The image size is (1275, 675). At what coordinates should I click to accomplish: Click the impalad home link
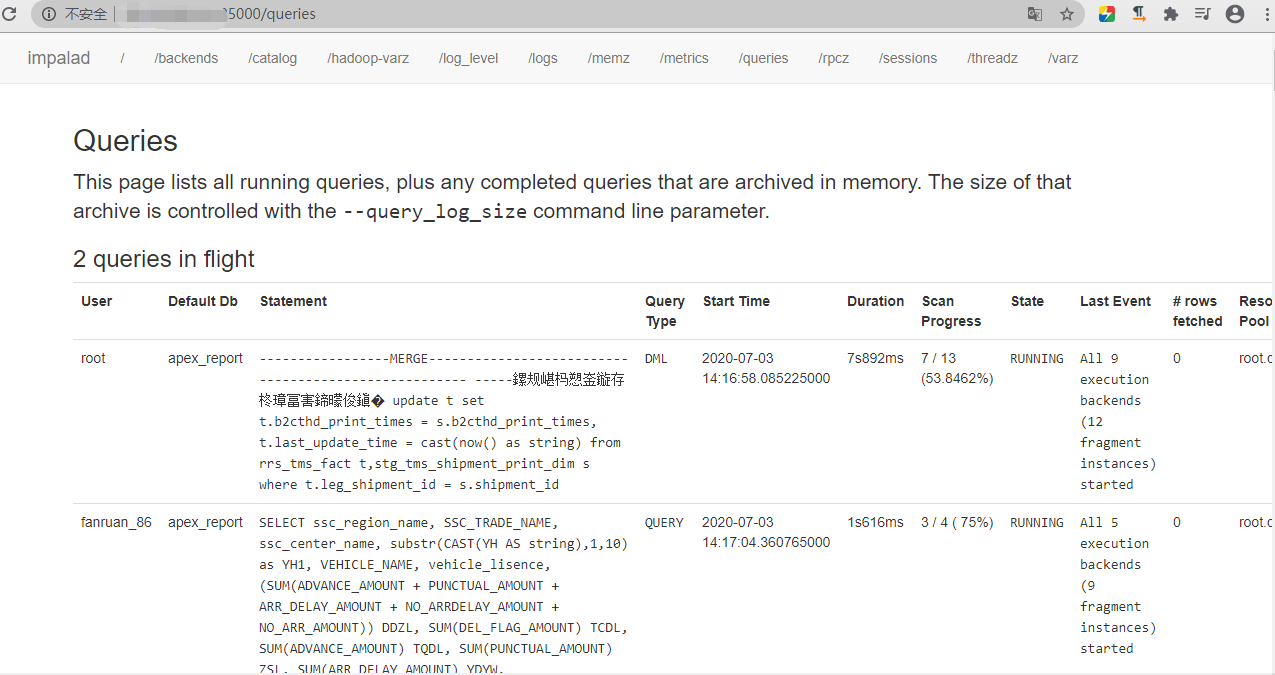tap(58, 58)
